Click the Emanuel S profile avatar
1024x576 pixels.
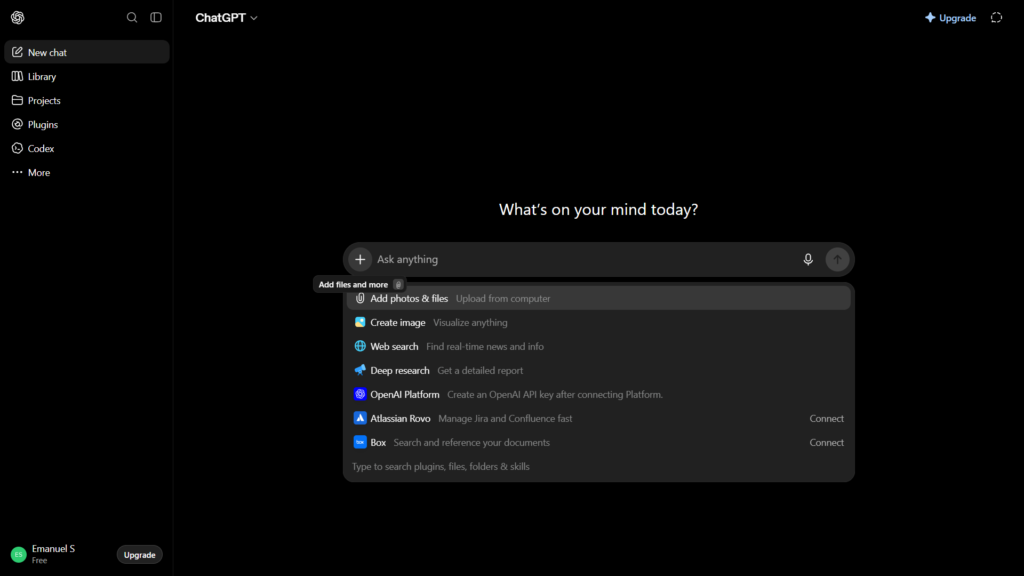click(18, 554)
